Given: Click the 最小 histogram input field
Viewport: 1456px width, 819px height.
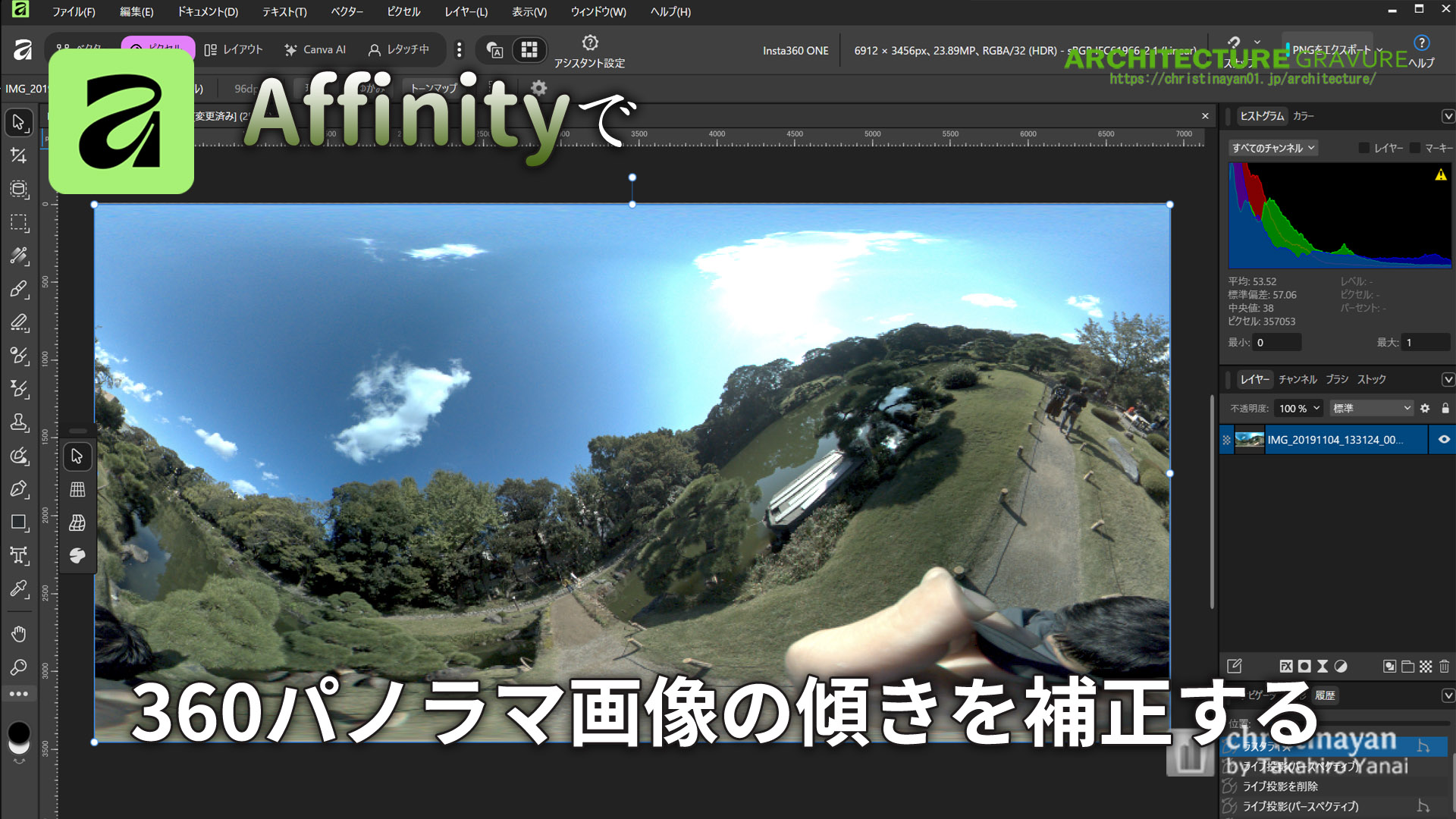Looking at the screenshot, I should (1276, 342).
